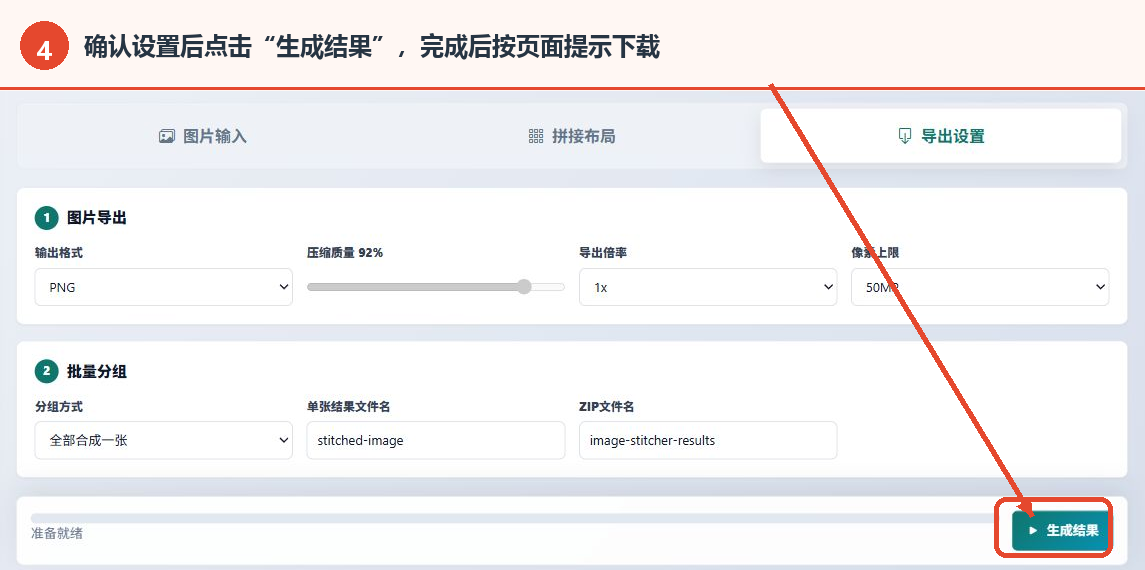Click the 准备就绪 status text
The width and height of the screenshot is (1145, 570).
[57, 534]
